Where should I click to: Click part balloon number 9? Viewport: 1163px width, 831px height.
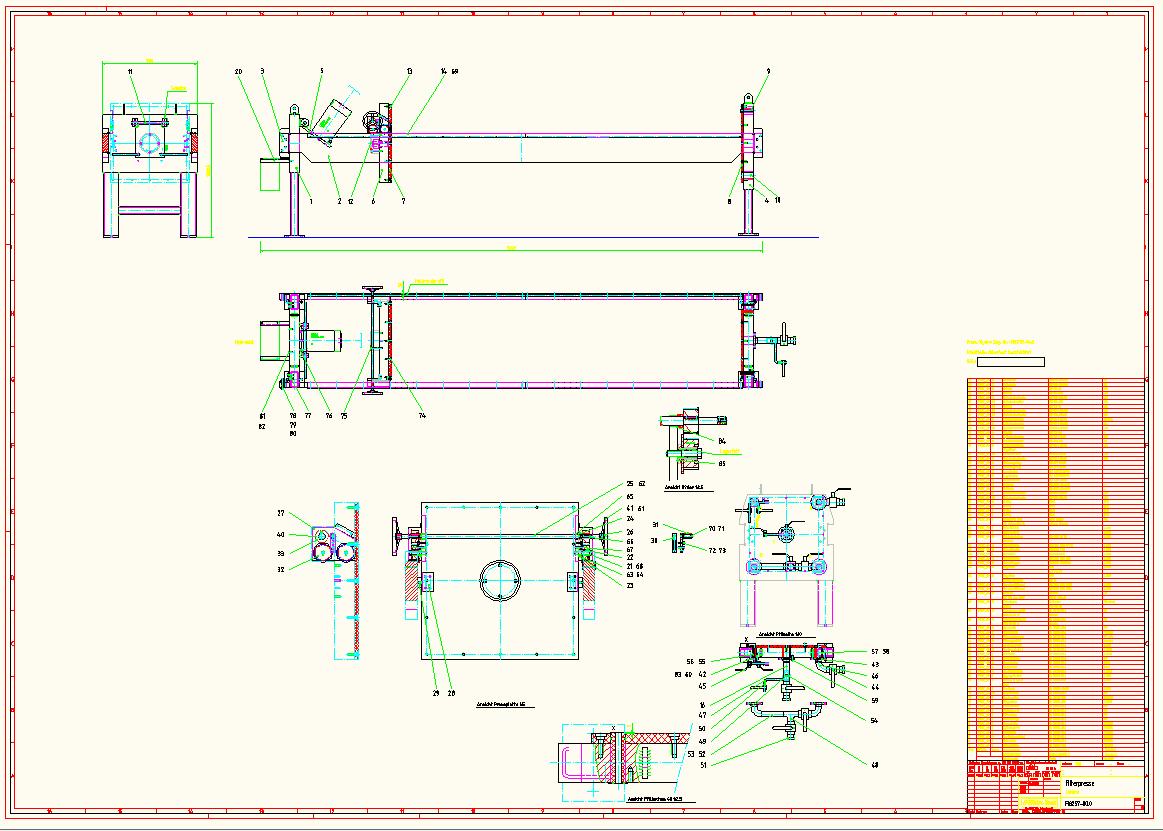[768, 72]
